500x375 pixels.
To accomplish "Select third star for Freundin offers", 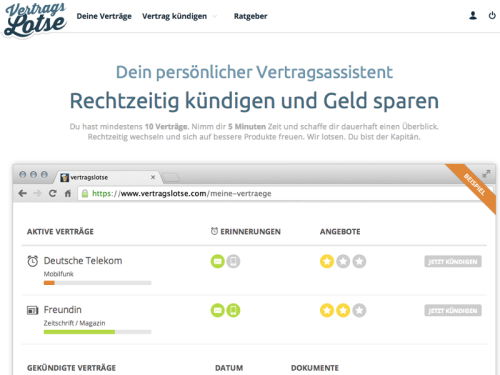I will click(359, 311).
